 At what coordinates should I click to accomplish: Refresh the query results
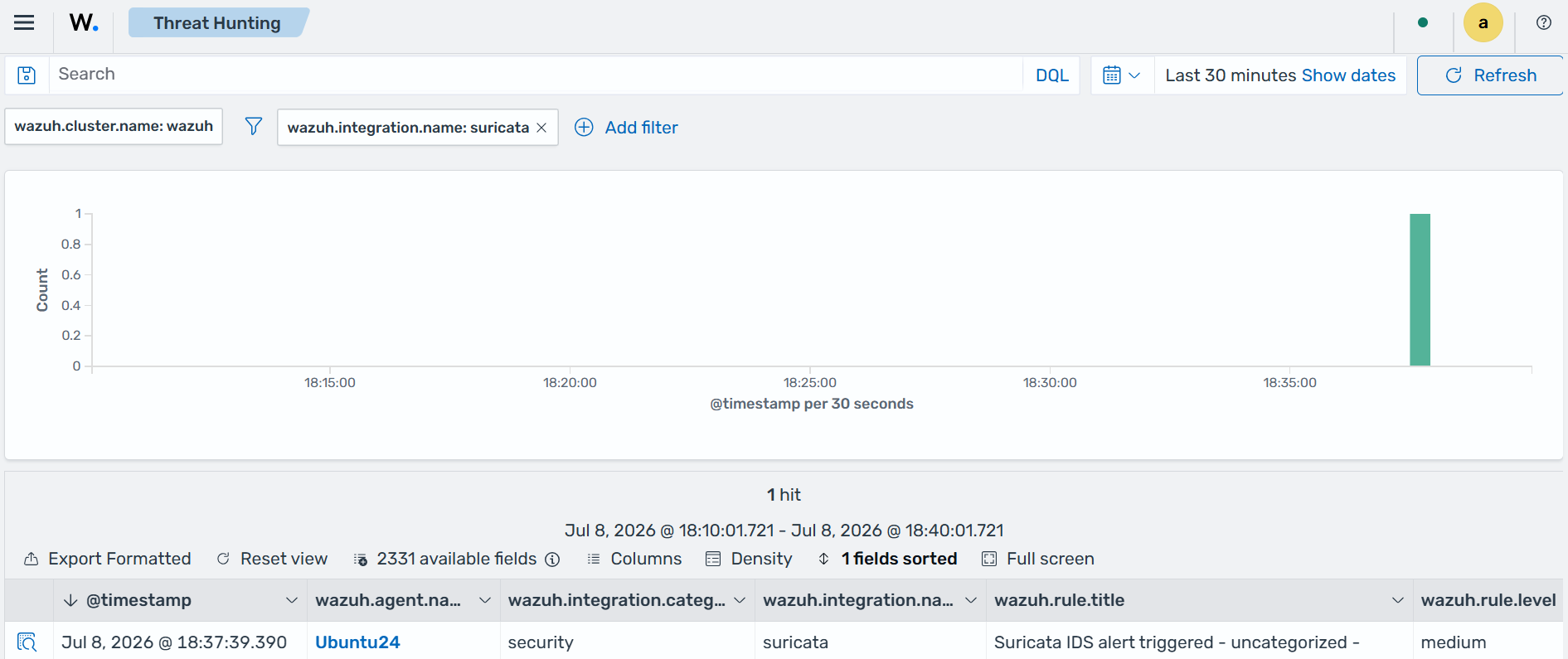click(1490, 75)
